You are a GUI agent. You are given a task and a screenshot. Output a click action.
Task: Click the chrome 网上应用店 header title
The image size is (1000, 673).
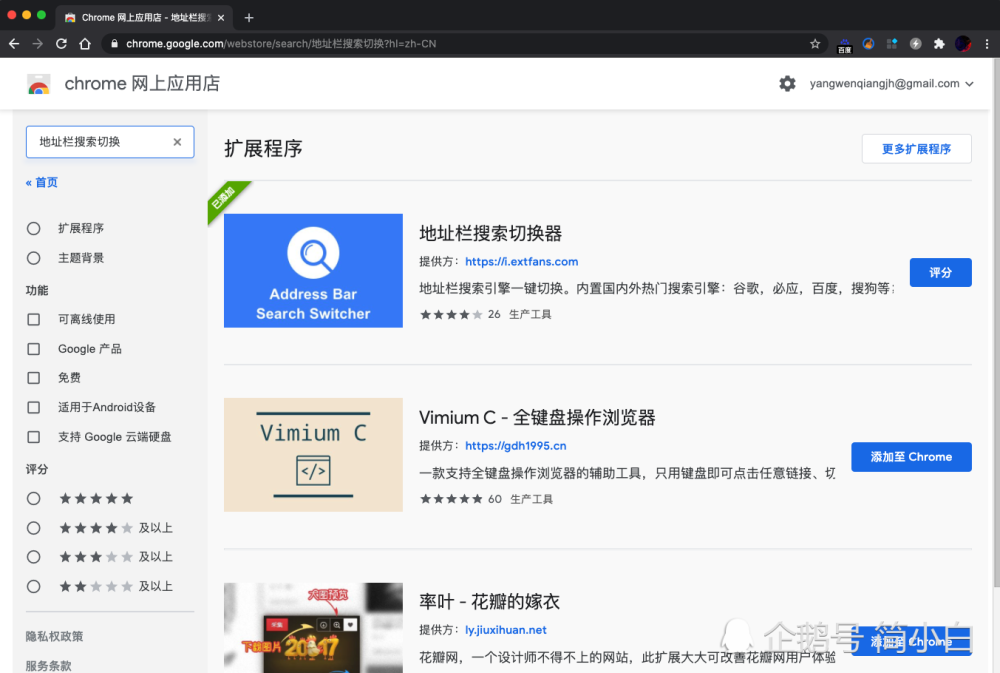[x=142, y=84]
